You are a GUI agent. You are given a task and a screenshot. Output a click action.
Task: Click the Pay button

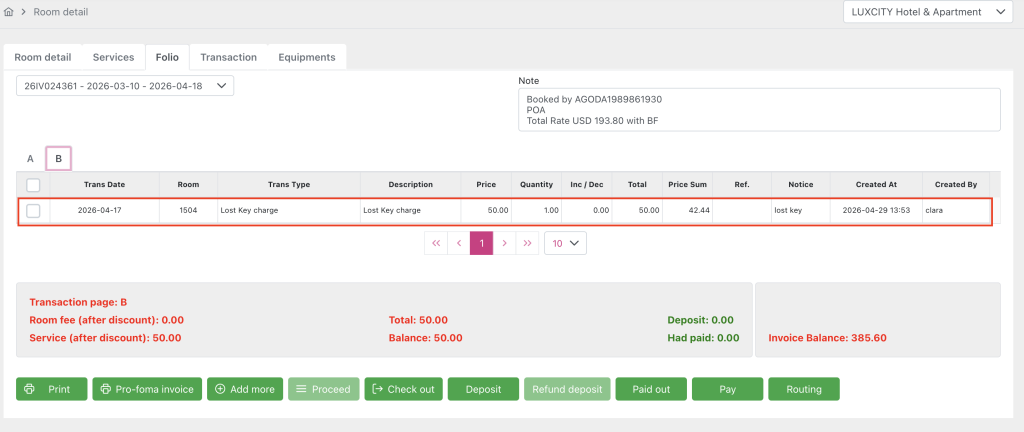click(727, 389)
